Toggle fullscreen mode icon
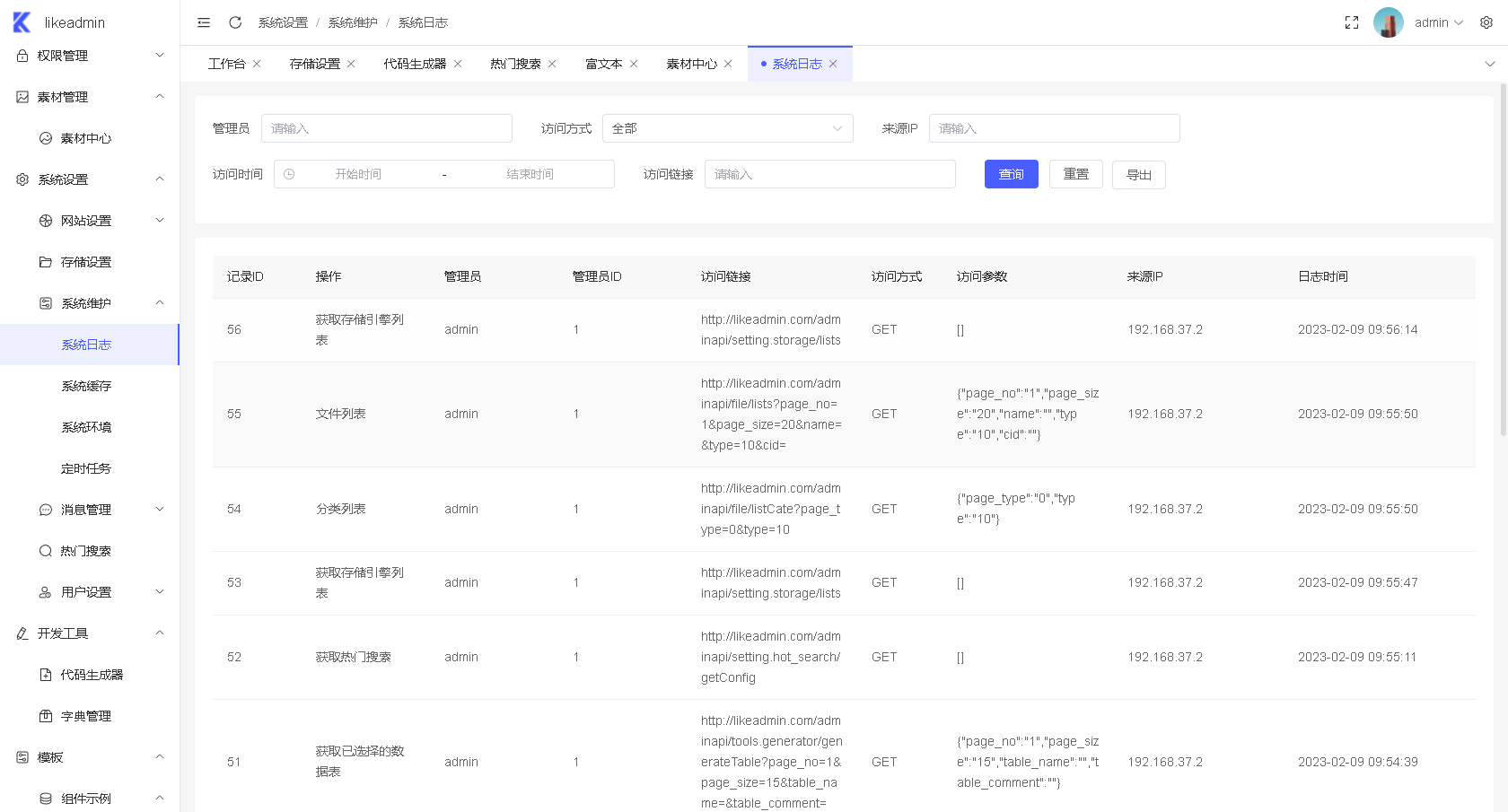 [1352, 22]
